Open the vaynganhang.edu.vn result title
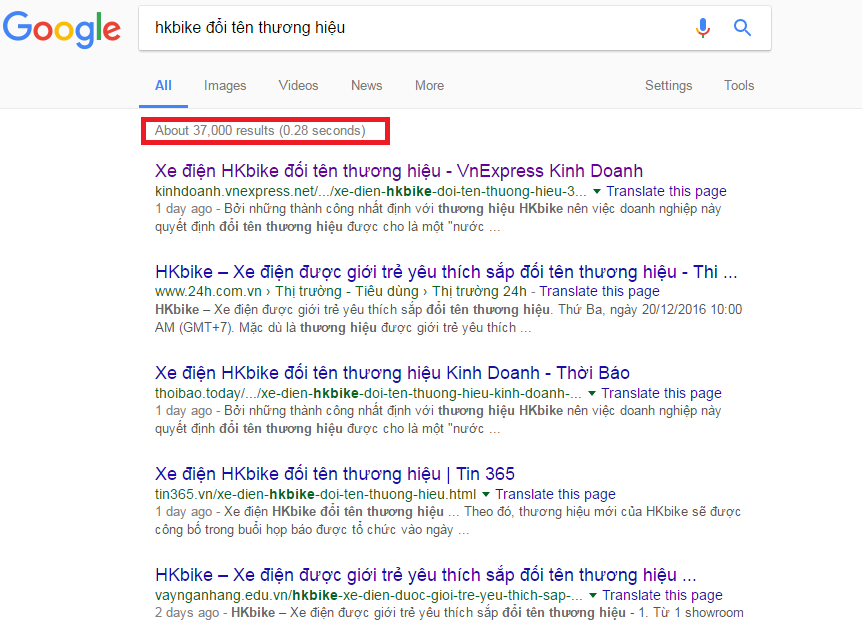This screenshot has width=862, height=622. point(430,575)
